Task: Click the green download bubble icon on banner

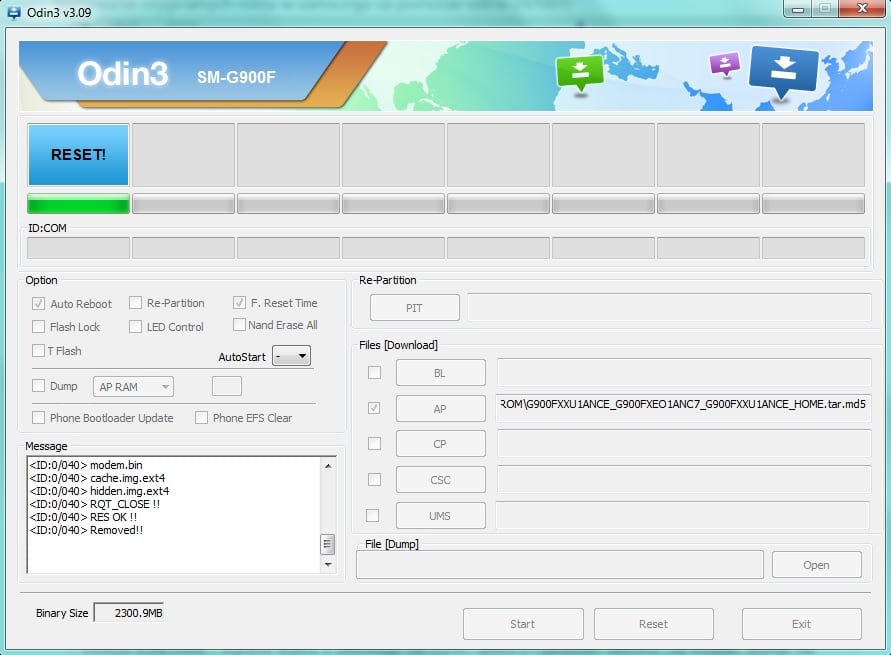Action: (580, 72)
